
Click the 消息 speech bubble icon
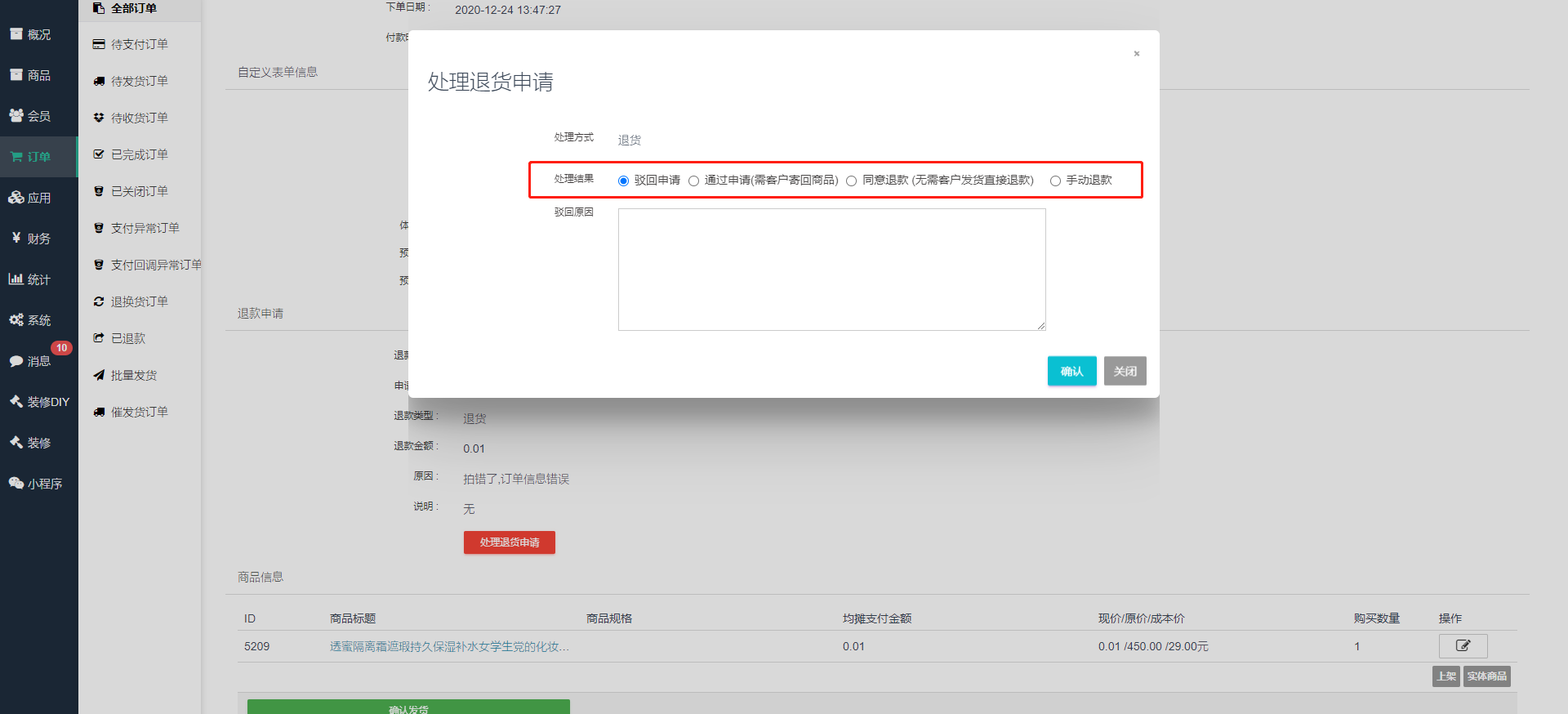pos(16,361)
